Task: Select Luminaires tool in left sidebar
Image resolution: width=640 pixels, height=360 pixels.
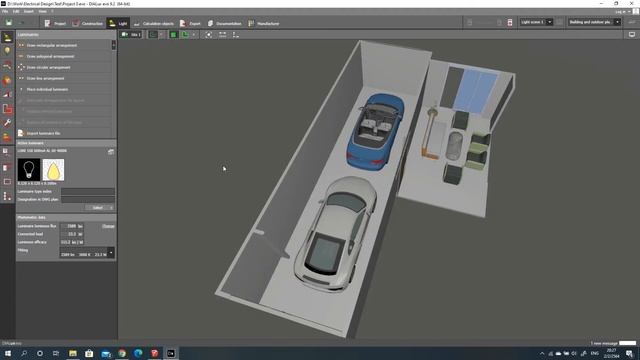Action: click(x=7, y=38)
